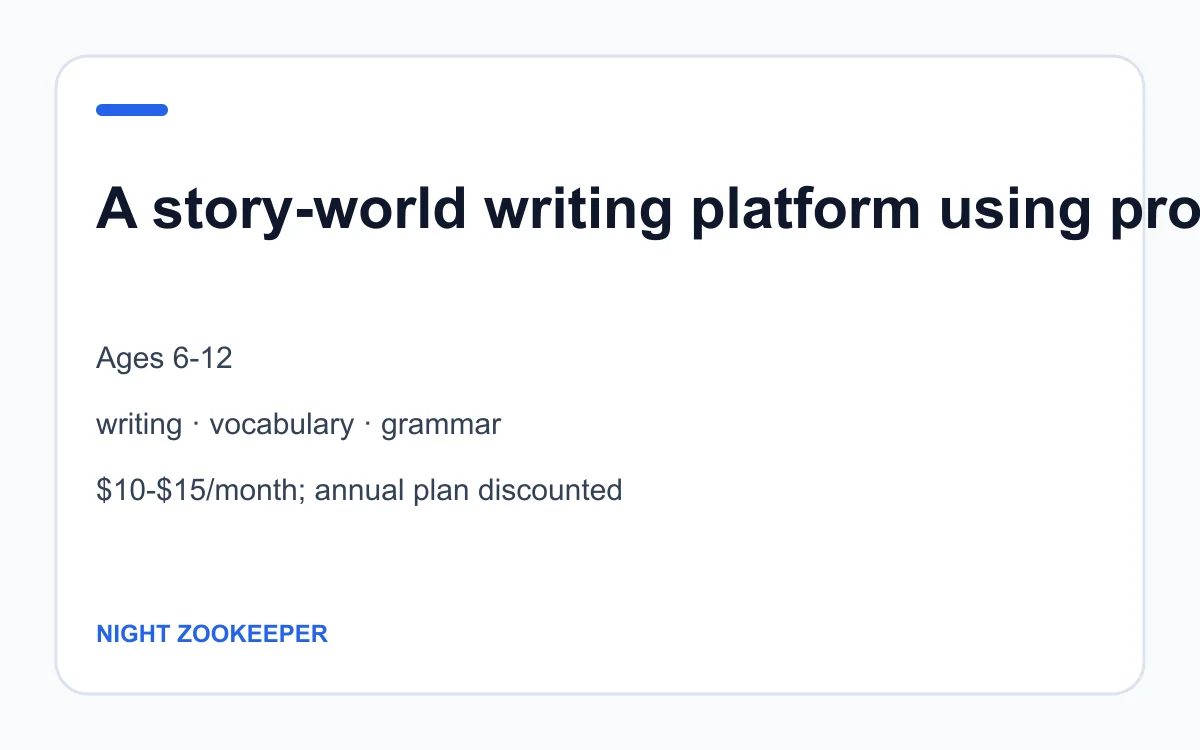Select the lowercase "writing" skill tag
The height and width of the screenshot is (750, 1200).
[139, 425]
